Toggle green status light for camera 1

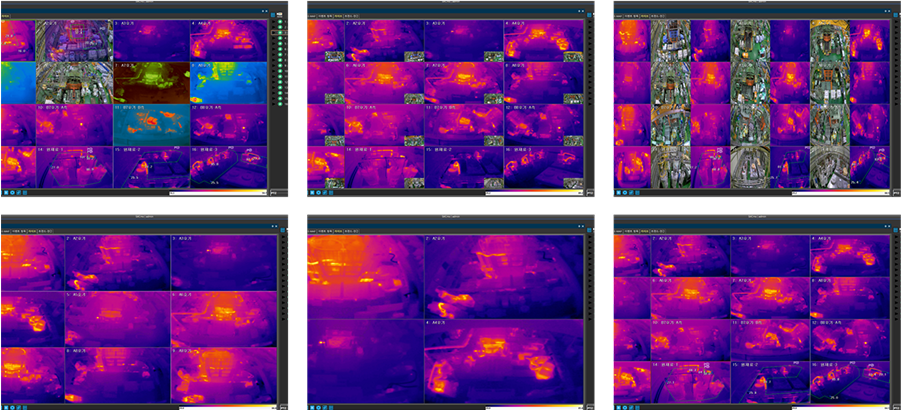280,21
